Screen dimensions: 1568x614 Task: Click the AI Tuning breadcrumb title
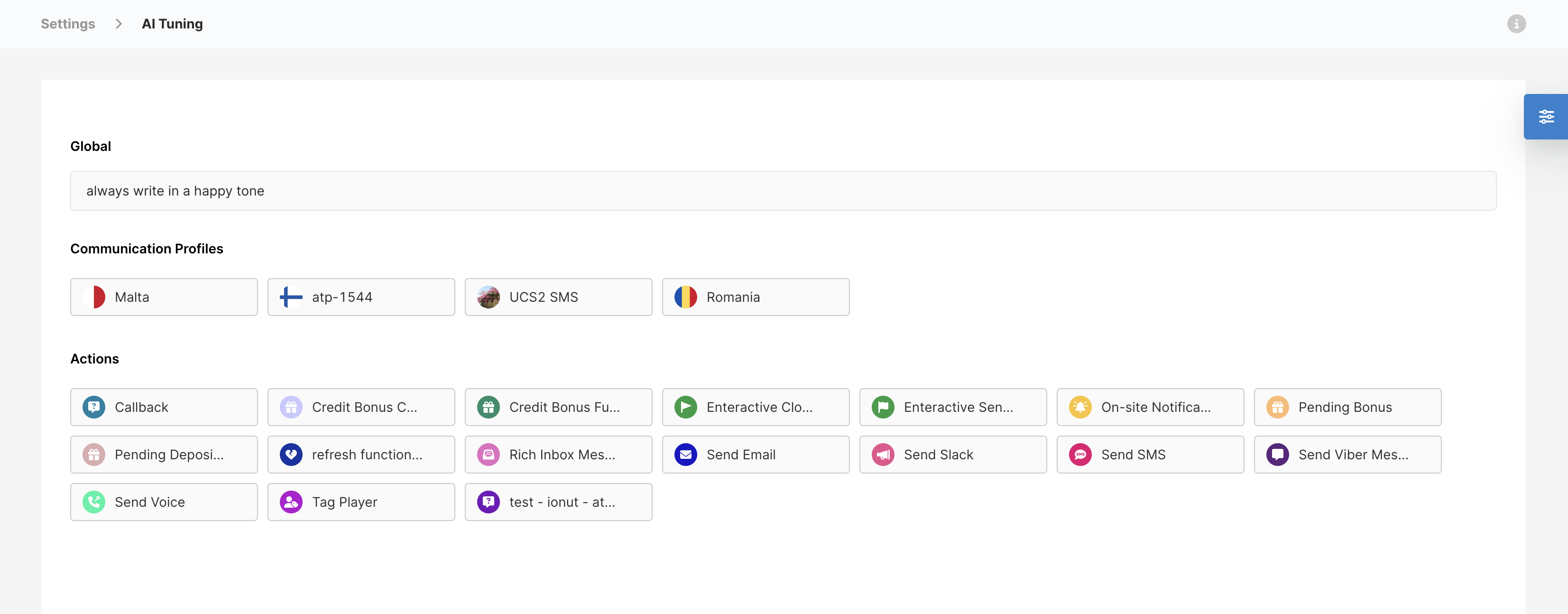click(x=172, y=24)
